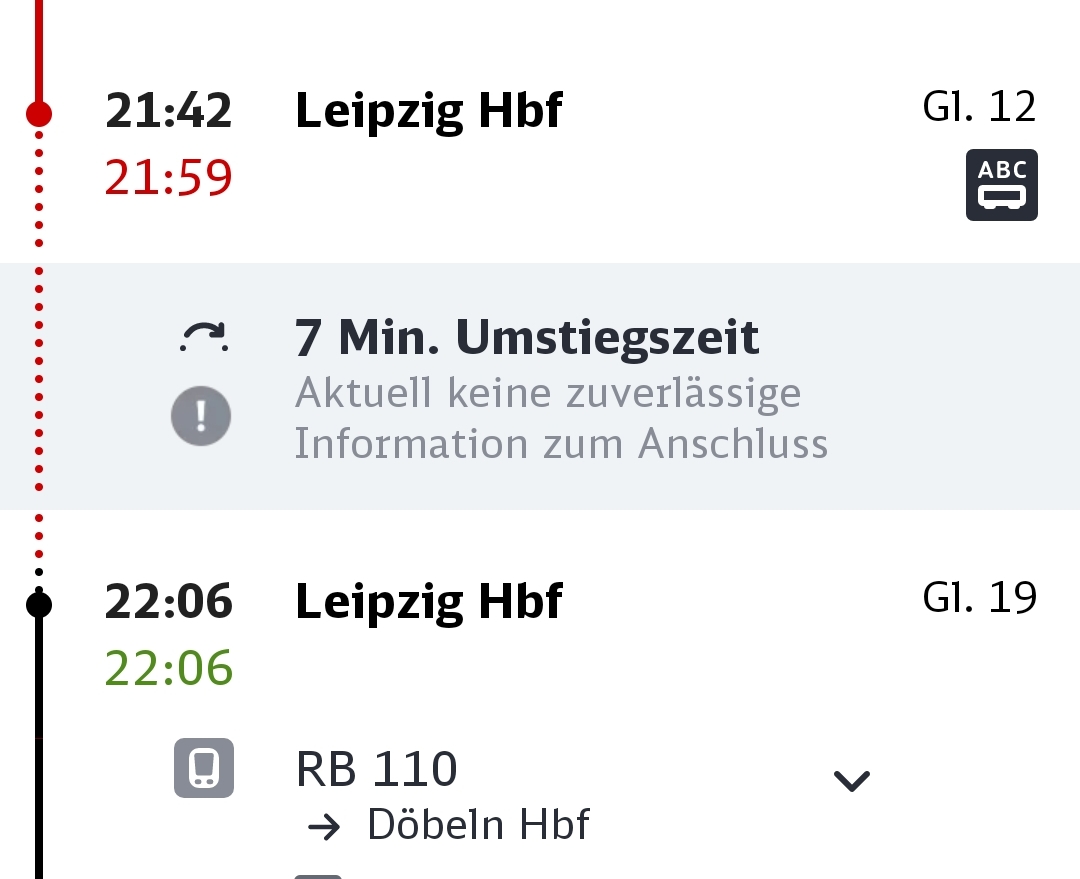Tap the delayed arrival time 21:59

pyautogui.click(x=169, y=178)
